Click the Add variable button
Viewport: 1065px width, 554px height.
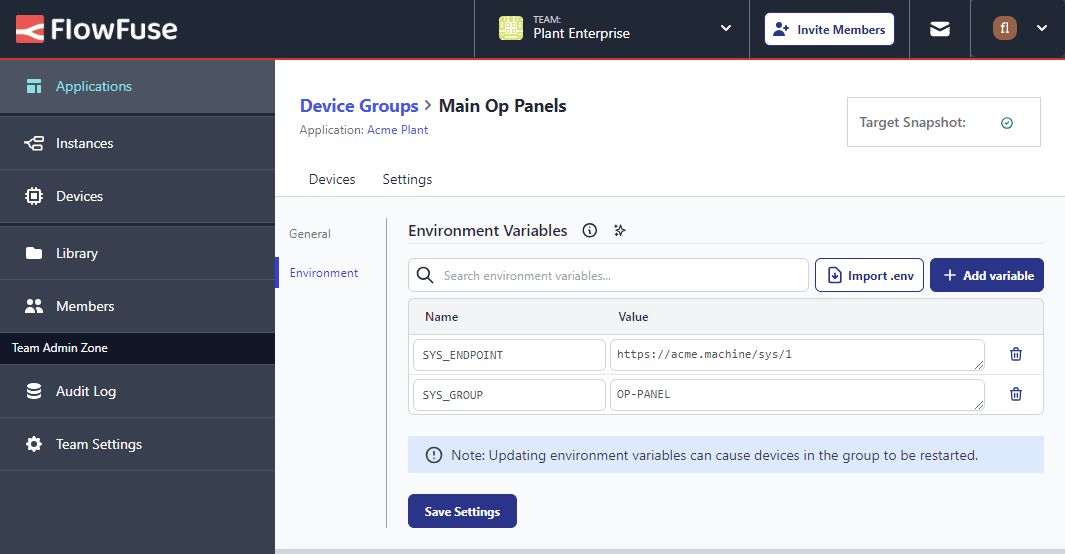coord(987,275)
